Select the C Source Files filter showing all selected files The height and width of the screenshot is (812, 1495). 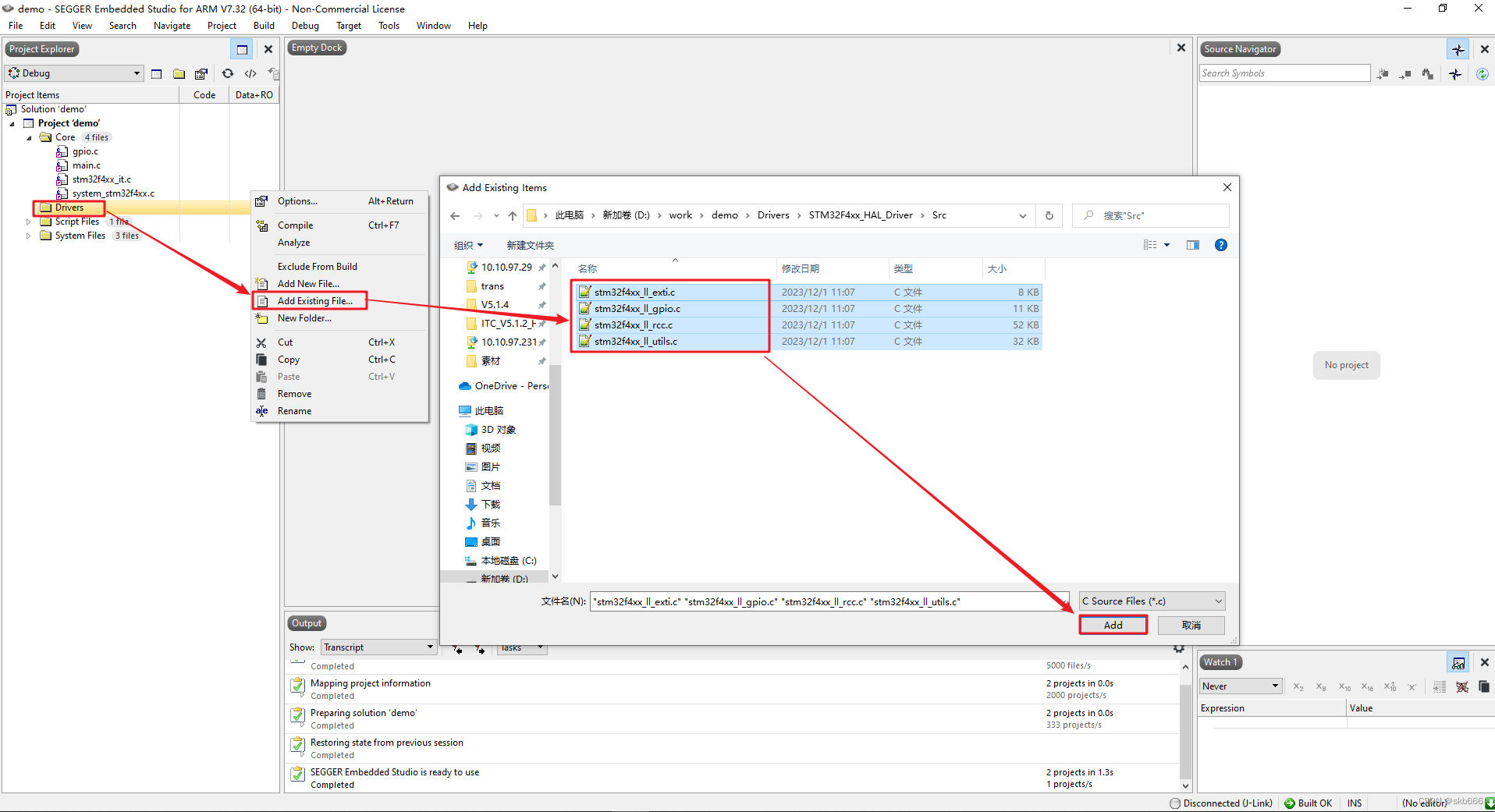click(x=1151, y=601)
